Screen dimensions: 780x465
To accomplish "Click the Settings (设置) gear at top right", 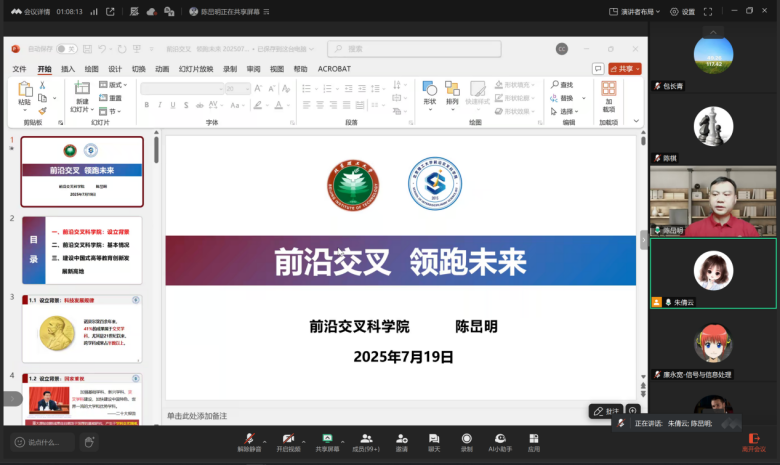I will click(x=682, y=11).
